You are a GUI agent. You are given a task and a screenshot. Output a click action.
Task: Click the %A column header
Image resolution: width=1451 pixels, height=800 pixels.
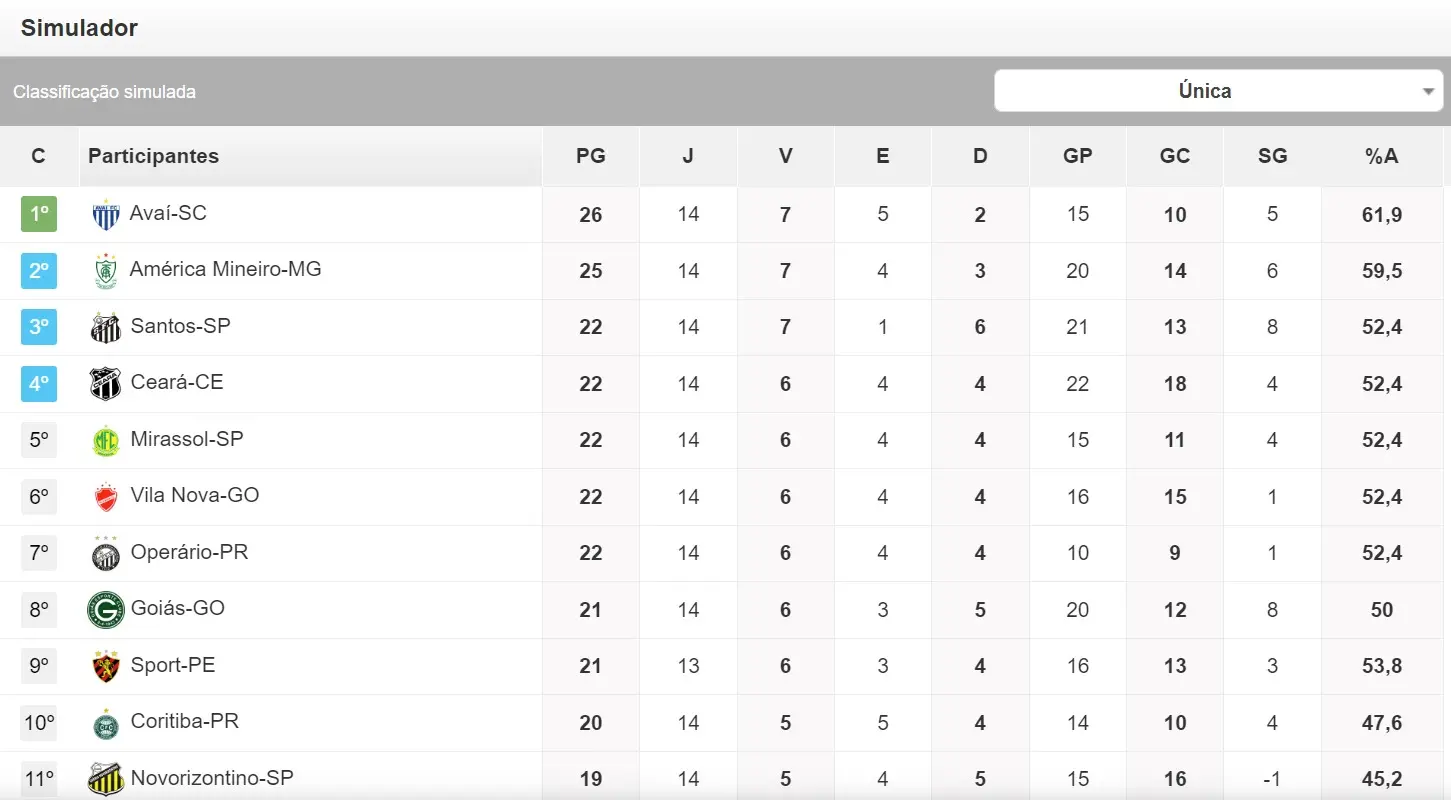pyautogui.click(x=1381, y=156)
